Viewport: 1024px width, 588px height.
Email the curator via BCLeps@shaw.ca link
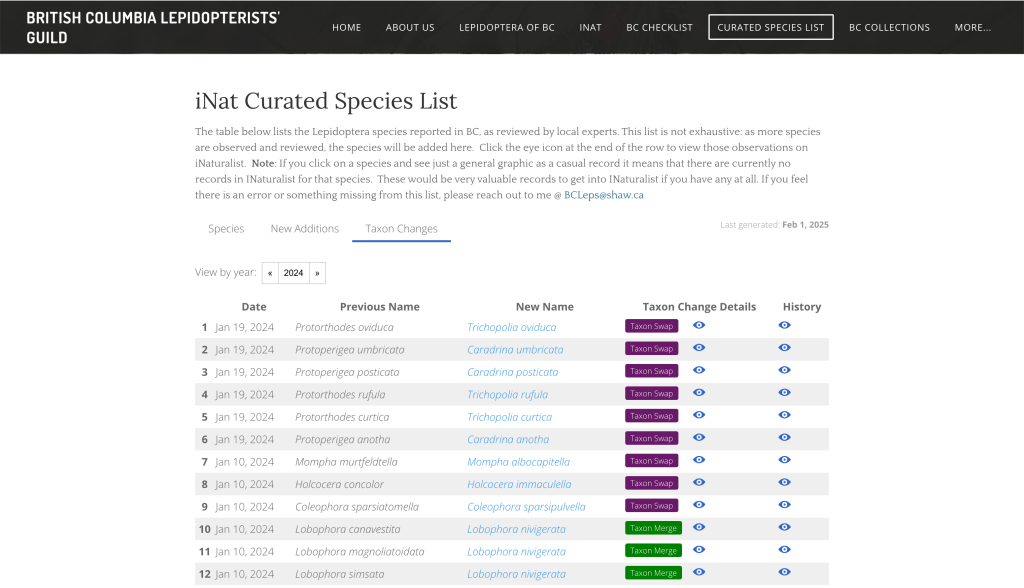604,195
